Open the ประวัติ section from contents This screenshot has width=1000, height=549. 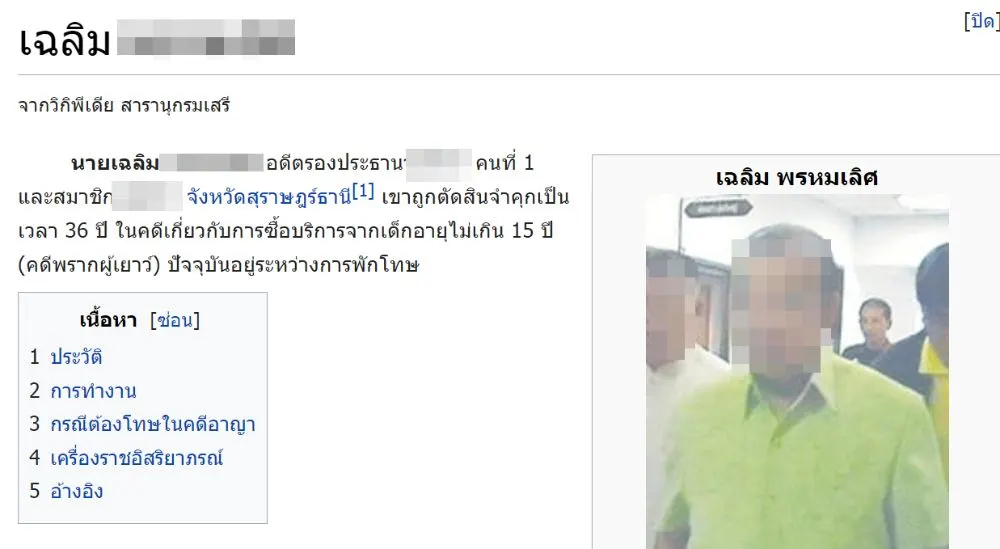pos(77,356)
